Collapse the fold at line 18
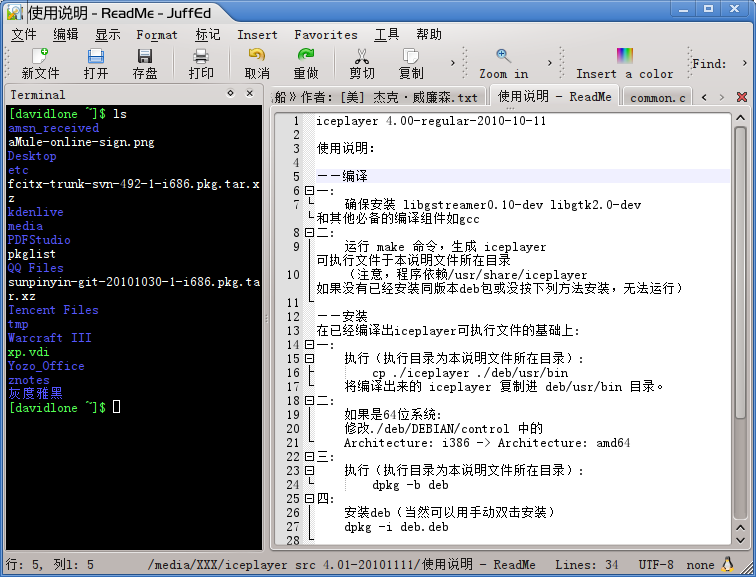 310,401
